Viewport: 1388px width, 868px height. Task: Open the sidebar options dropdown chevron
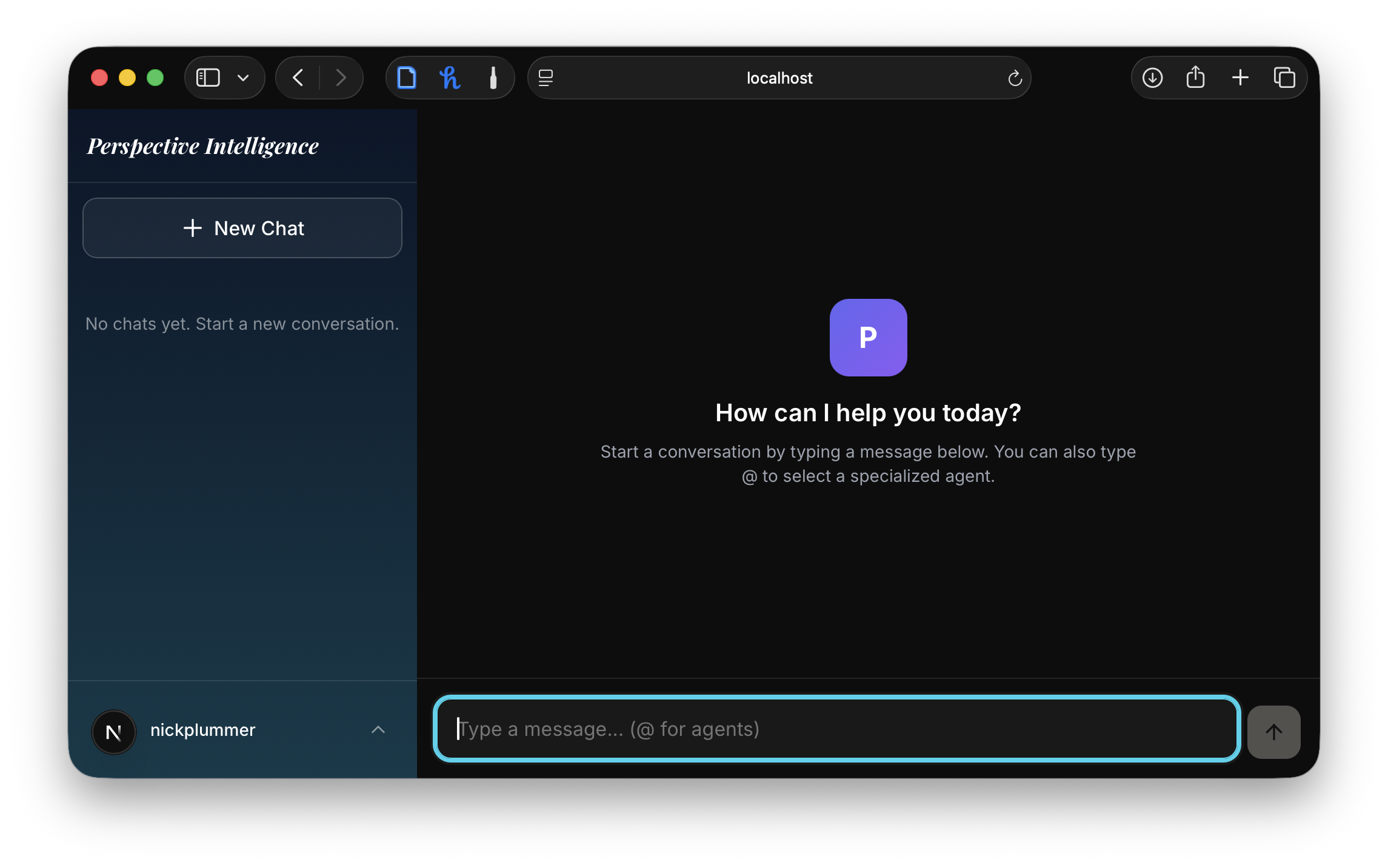point(243,78)
